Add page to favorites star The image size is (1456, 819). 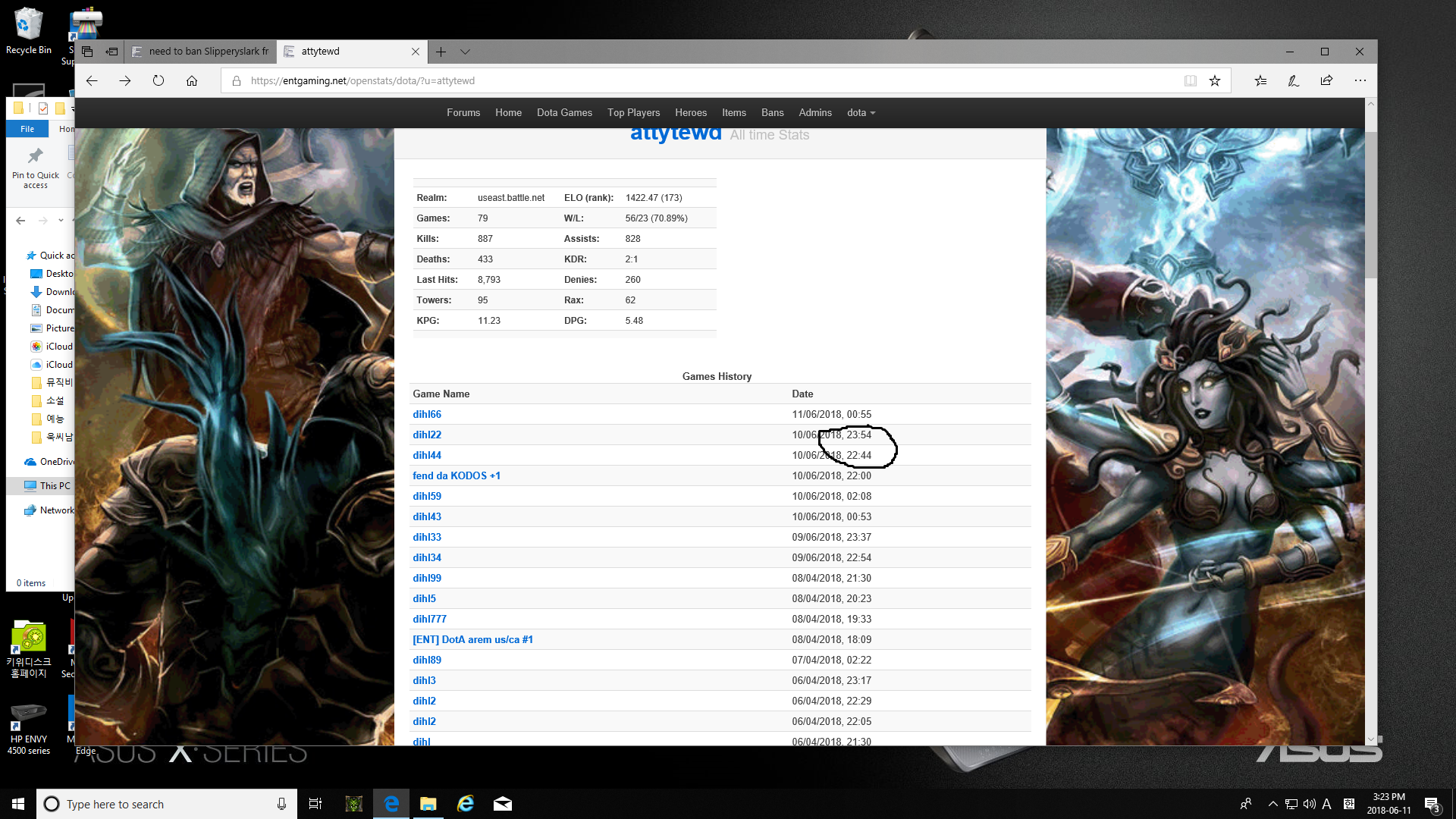click(1215, 81)
